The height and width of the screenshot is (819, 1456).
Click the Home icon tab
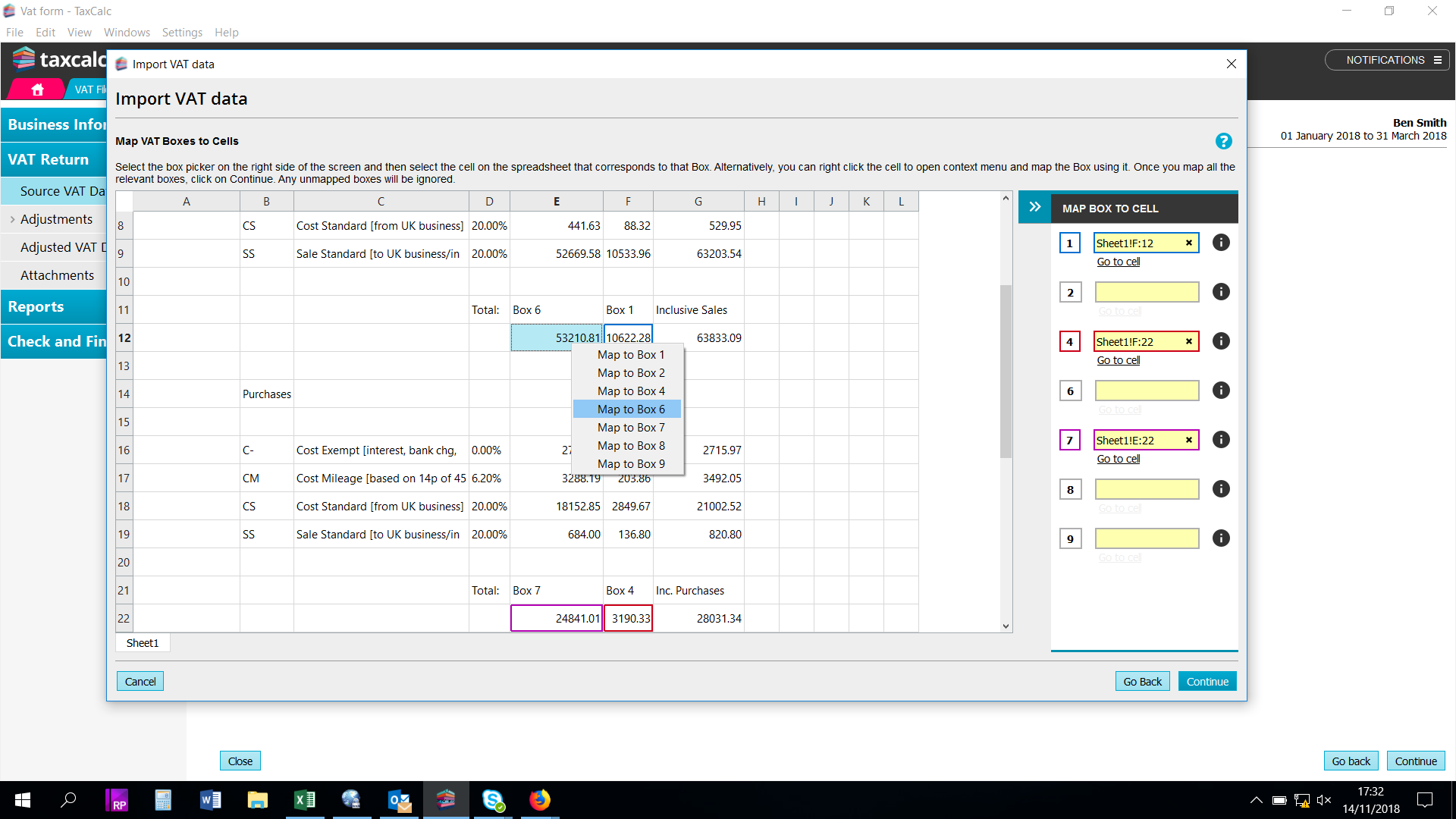point(37,89)
